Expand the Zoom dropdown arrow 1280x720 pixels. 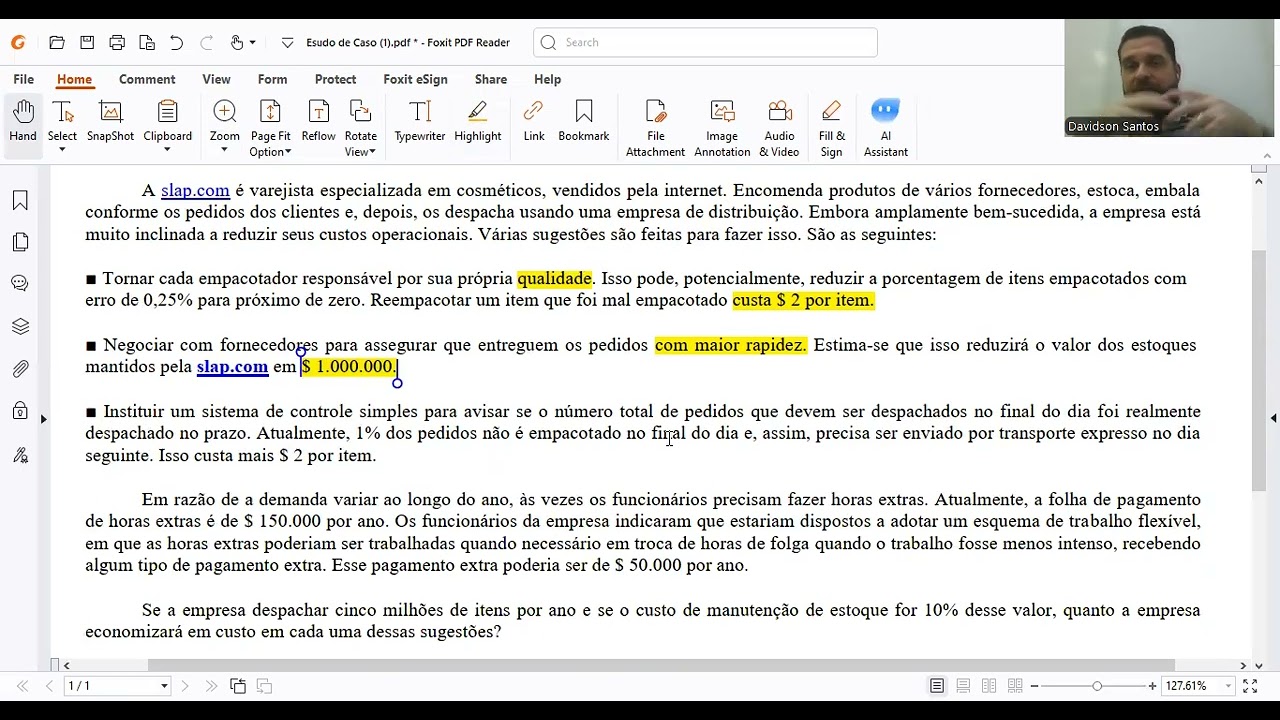coord(224,151)
